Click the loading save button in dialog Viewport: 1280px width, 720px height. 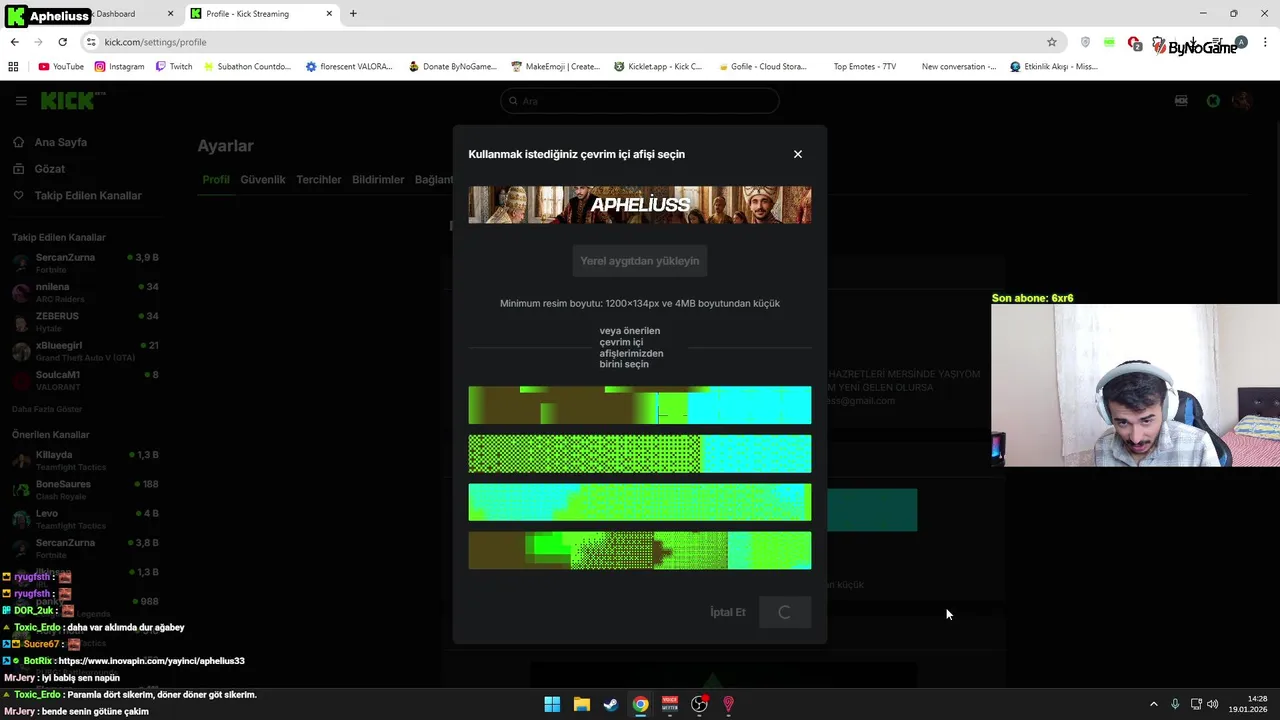(x=785, y=612)
